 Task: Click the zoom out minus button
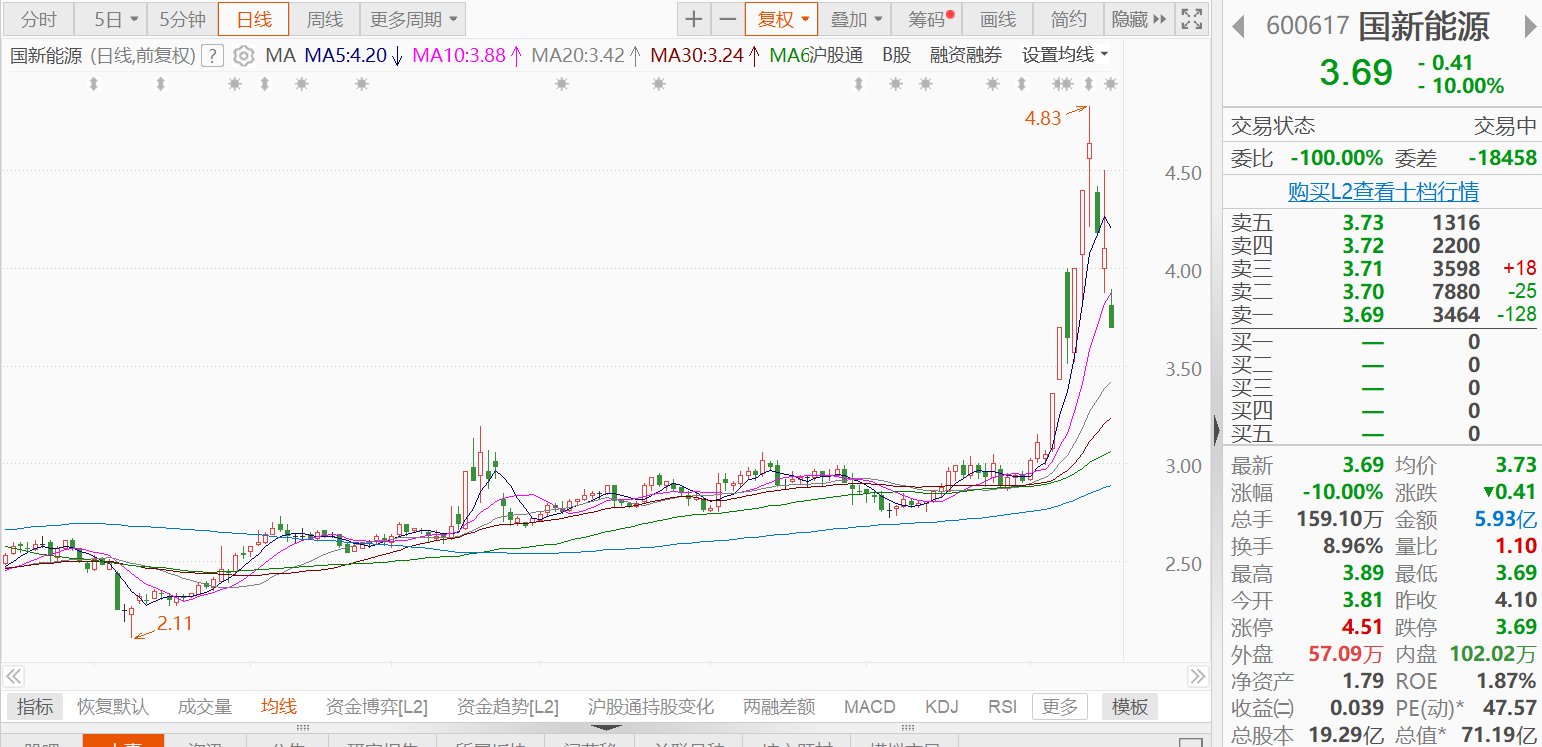click(x=727, y=19)
